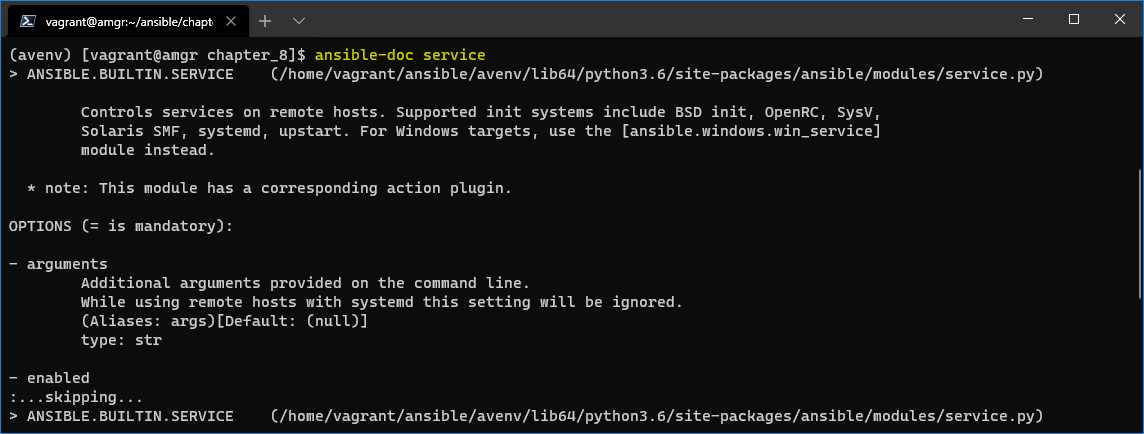The image size is (1144, 434).
Task: Open a new tab with the plus icon
Action: point(265,21)
